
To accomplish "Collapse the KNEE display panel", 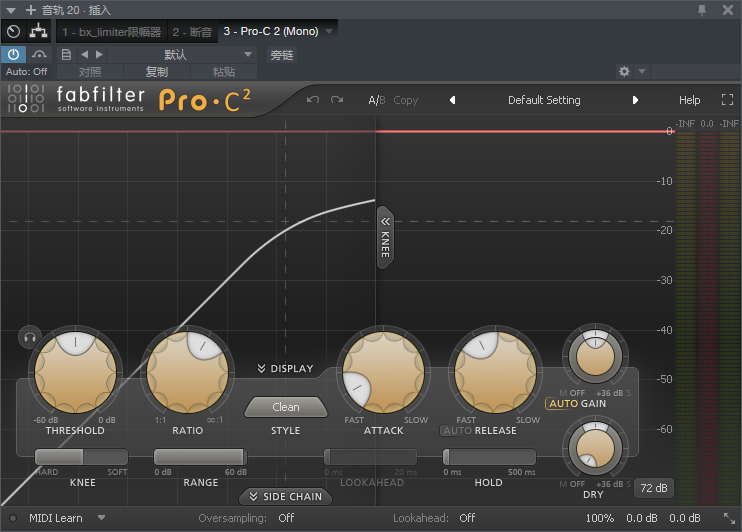I will pos(385,237).
